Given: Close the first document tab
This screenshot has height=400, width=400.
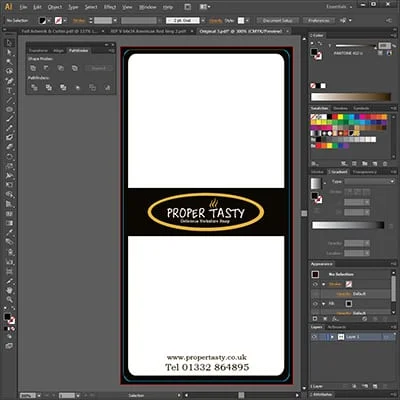Looking at the screenshot, I should coord(103,31).
